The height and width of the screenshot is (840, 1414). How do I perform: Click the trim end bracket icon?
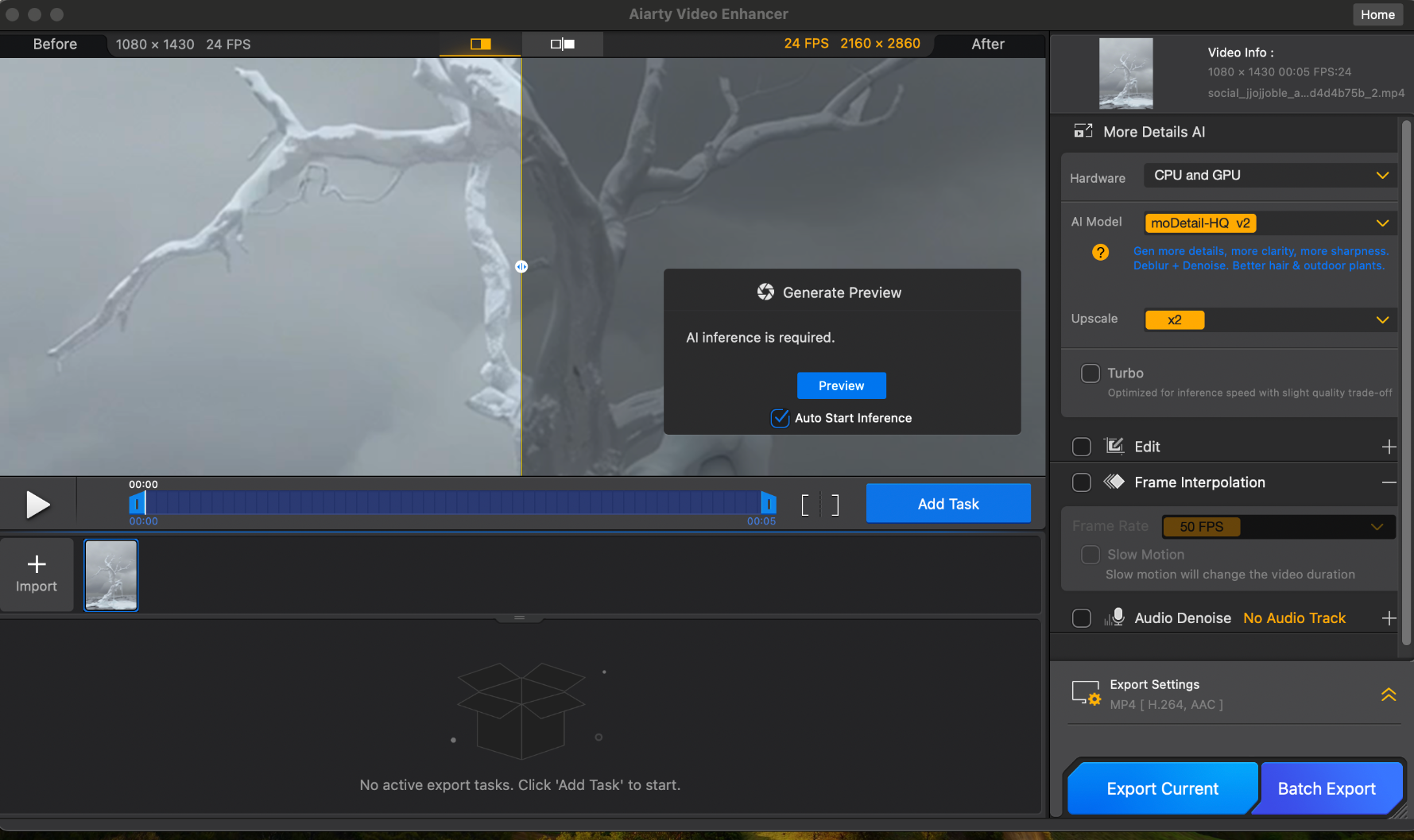pos(835,505)
